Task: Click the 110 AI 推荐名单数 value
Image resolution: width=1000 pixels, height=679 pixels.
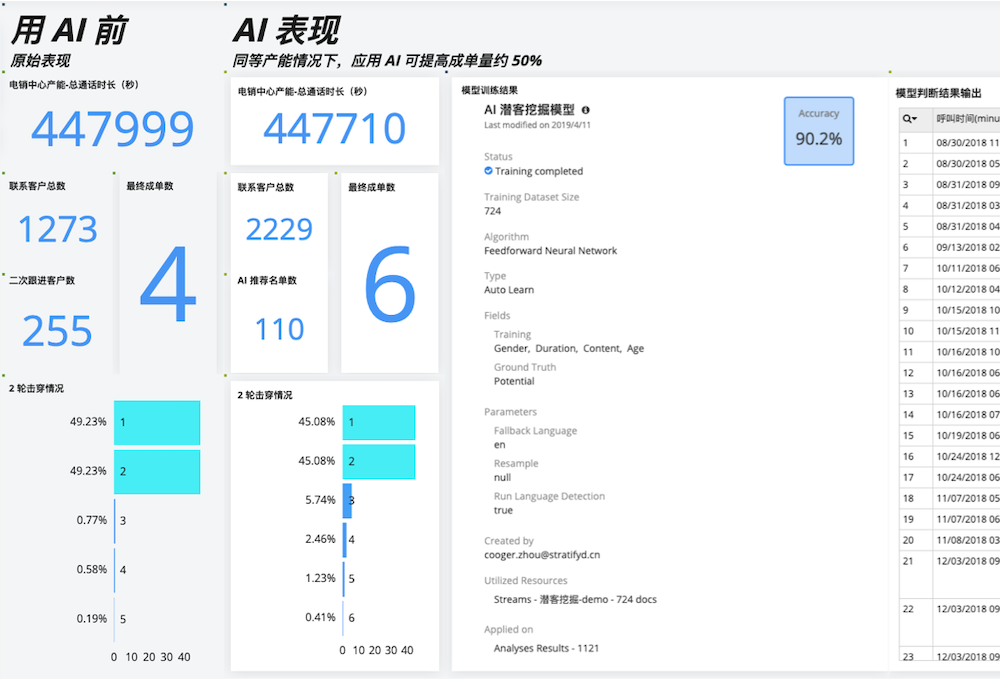Action: pyautogui.click(x=279, y=329)
